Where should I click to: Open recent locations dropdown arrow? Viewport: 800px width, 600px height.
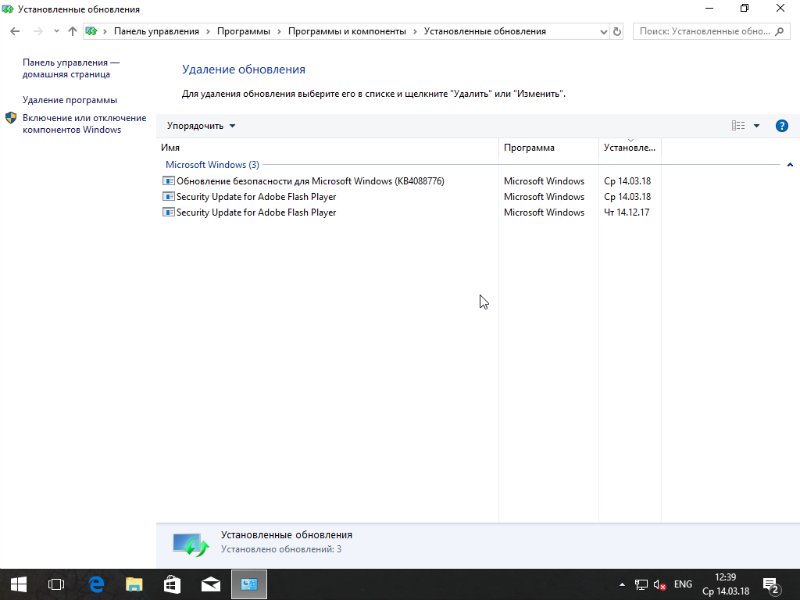click(56, 32)
